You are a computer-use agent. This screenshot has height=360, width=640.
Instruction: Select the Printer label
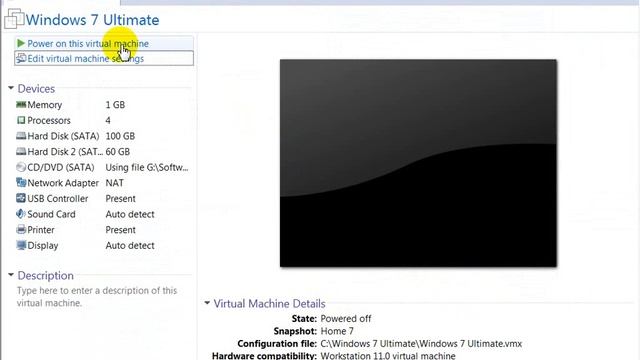coord(41,230)
